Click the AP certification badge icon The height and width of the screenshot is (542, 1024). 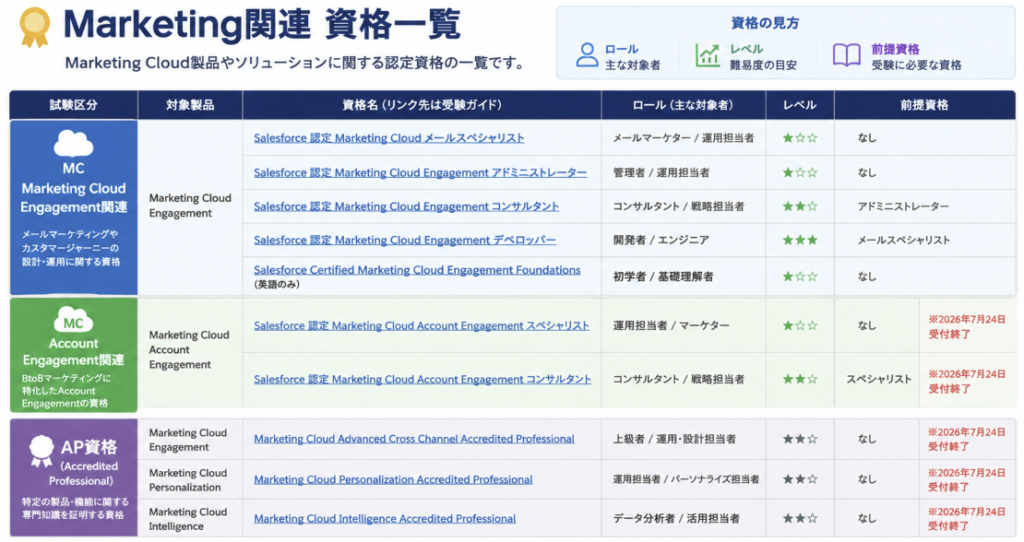[x=41, y=451]
